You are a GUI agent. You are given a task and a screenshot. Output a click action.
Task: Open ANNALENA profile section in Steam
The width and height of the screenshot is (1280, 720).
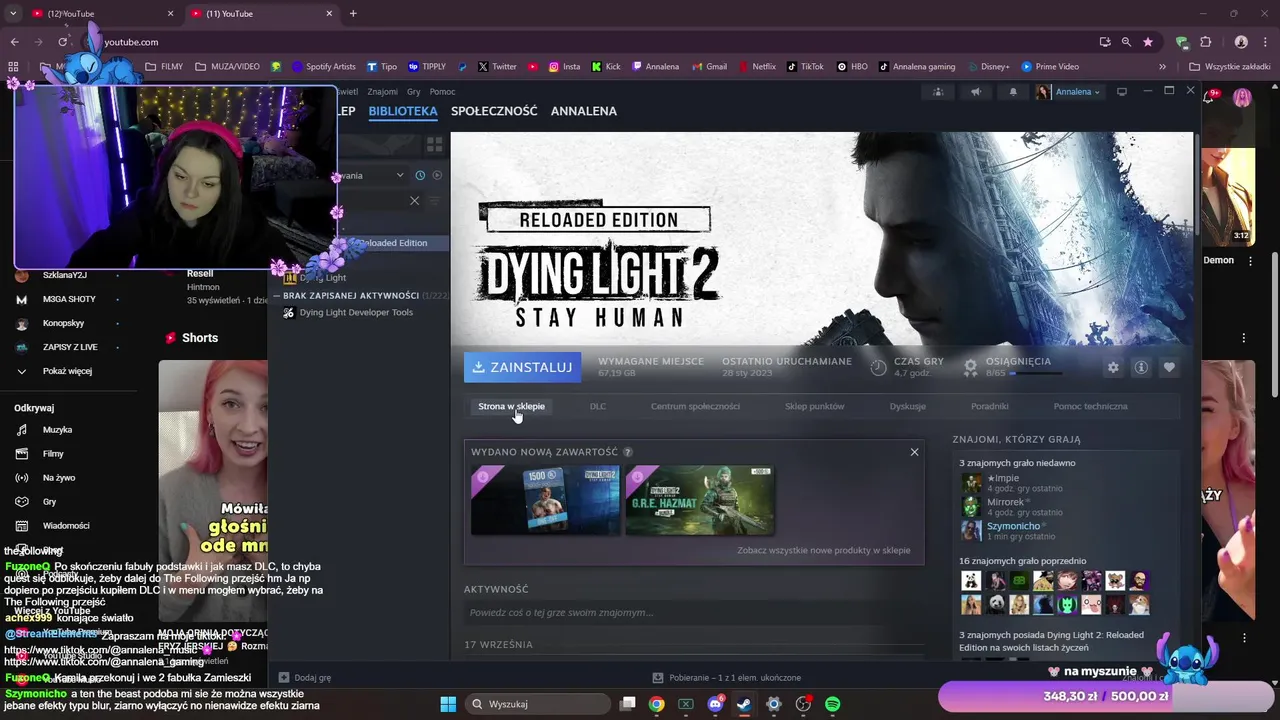pyautogui.click(x=584, y=111)
